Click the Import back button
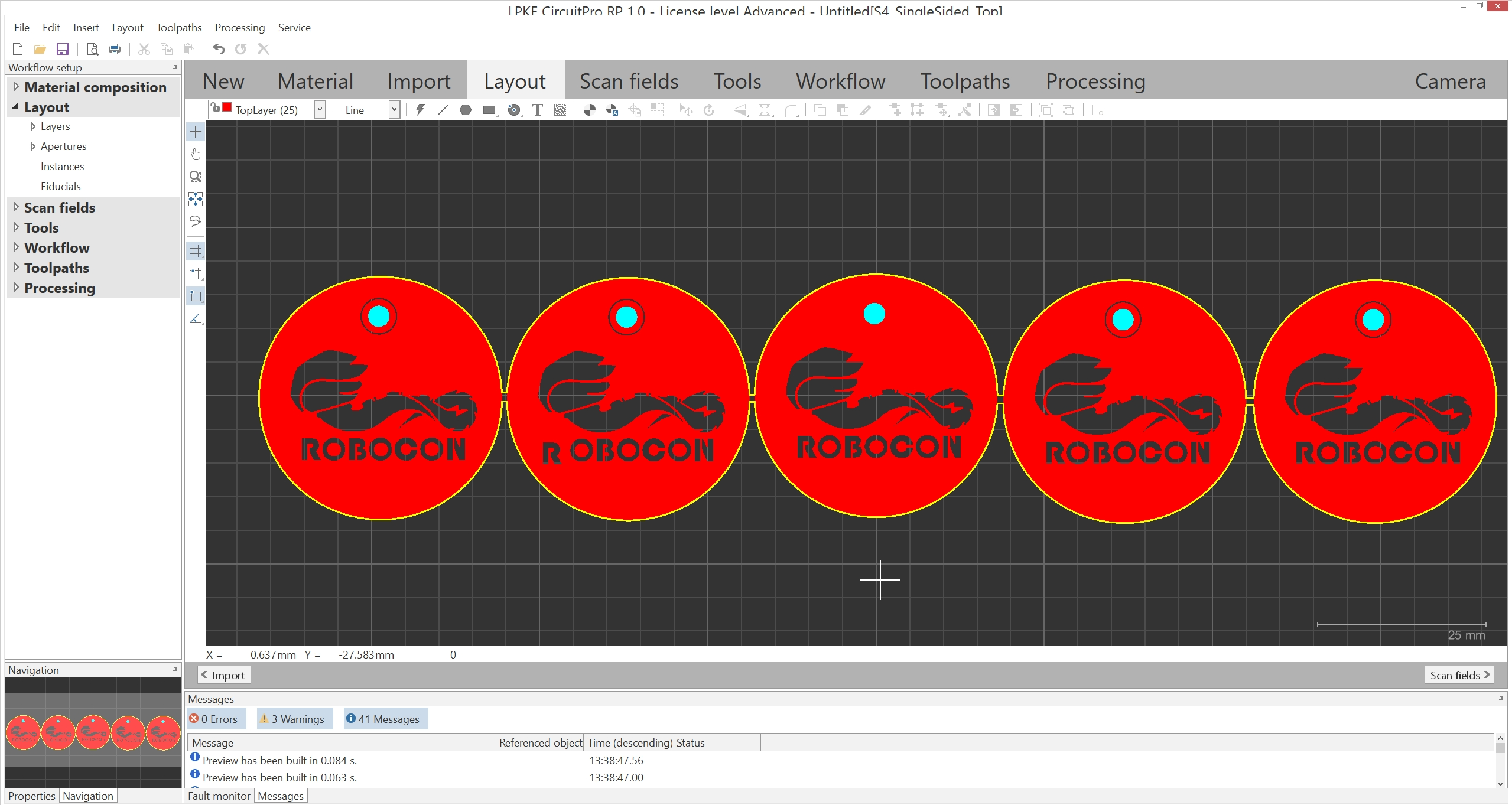Viewport: 1512px width, 805px height. pos(223,675)
